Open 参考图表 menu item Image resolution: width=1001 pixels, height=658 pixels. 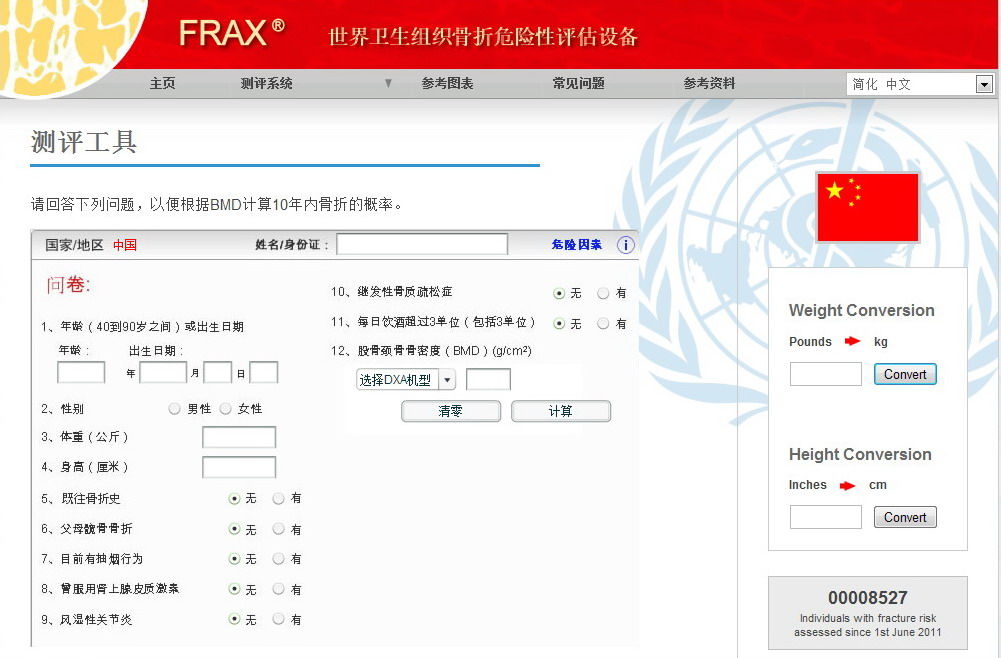(447, 83)
